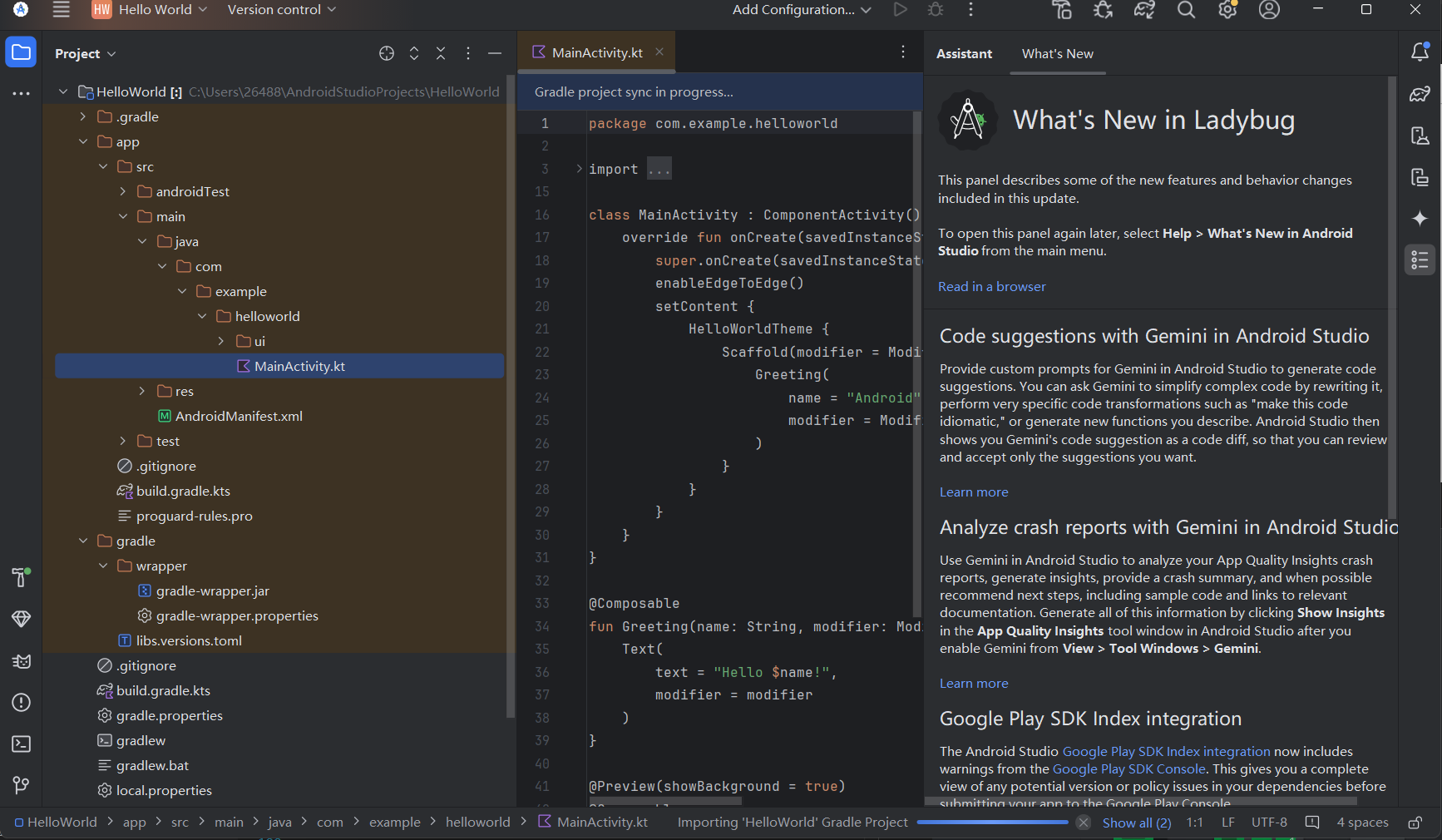Click the 4 spaces indent setting
The image size is (1442, 840).
click(1362, 823)
